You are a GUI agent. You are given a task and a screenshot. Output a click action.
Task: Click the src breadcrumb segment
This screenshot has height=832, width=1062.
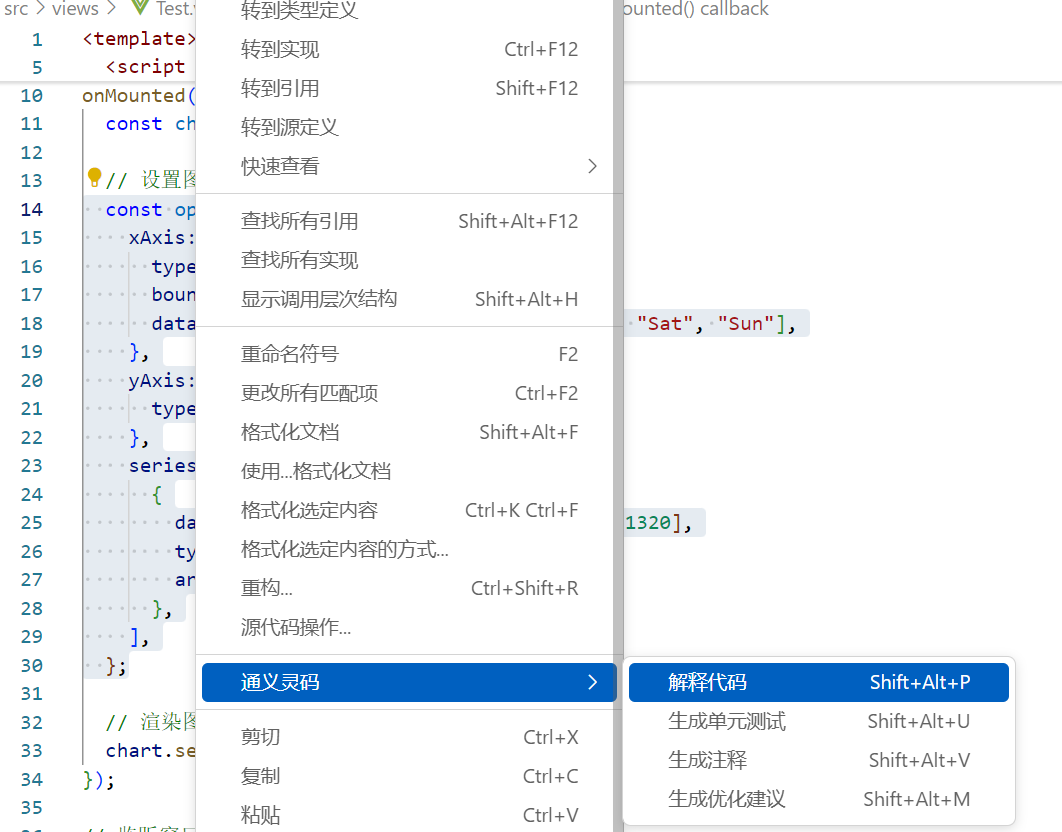[16, 9]
